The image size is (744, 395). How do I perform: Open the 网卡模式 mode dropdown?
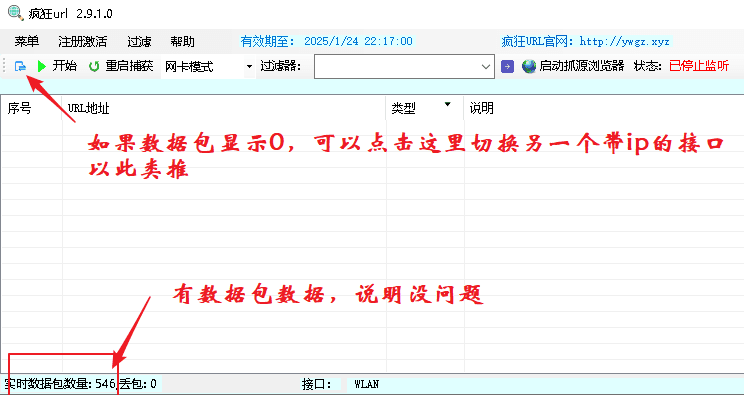coord(208,66)
